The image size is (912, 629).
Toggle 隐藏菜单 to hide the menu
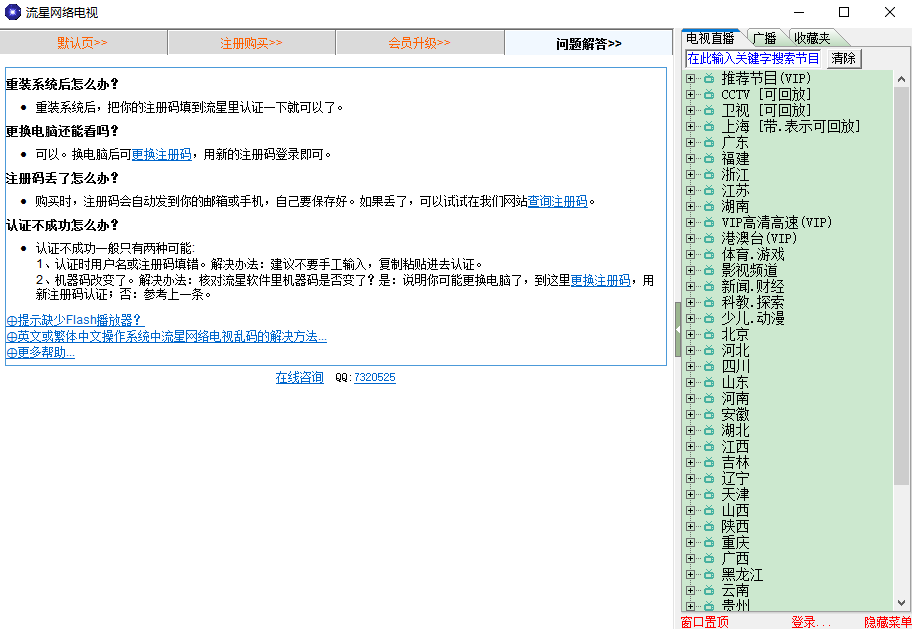(x=887, y=622)
